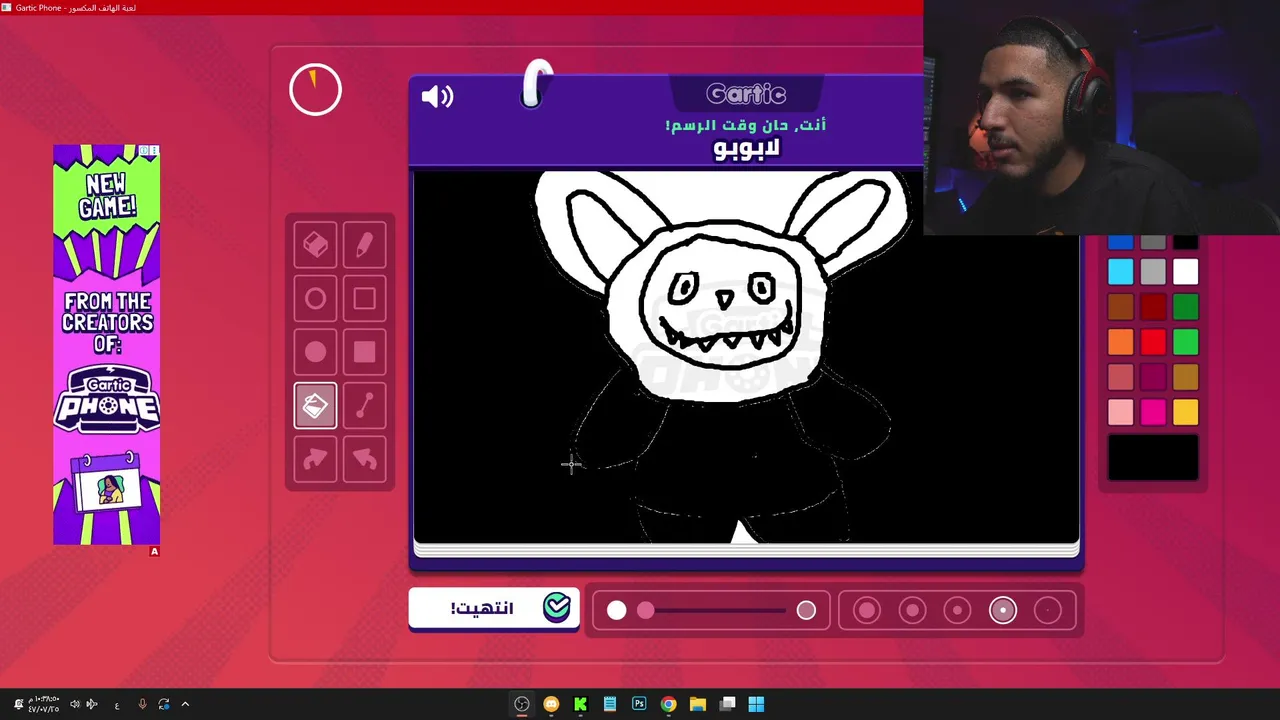This screenshot has width=1280, height=720.
Task: Mute game sound with speaker icon
Action: (437, 96)
